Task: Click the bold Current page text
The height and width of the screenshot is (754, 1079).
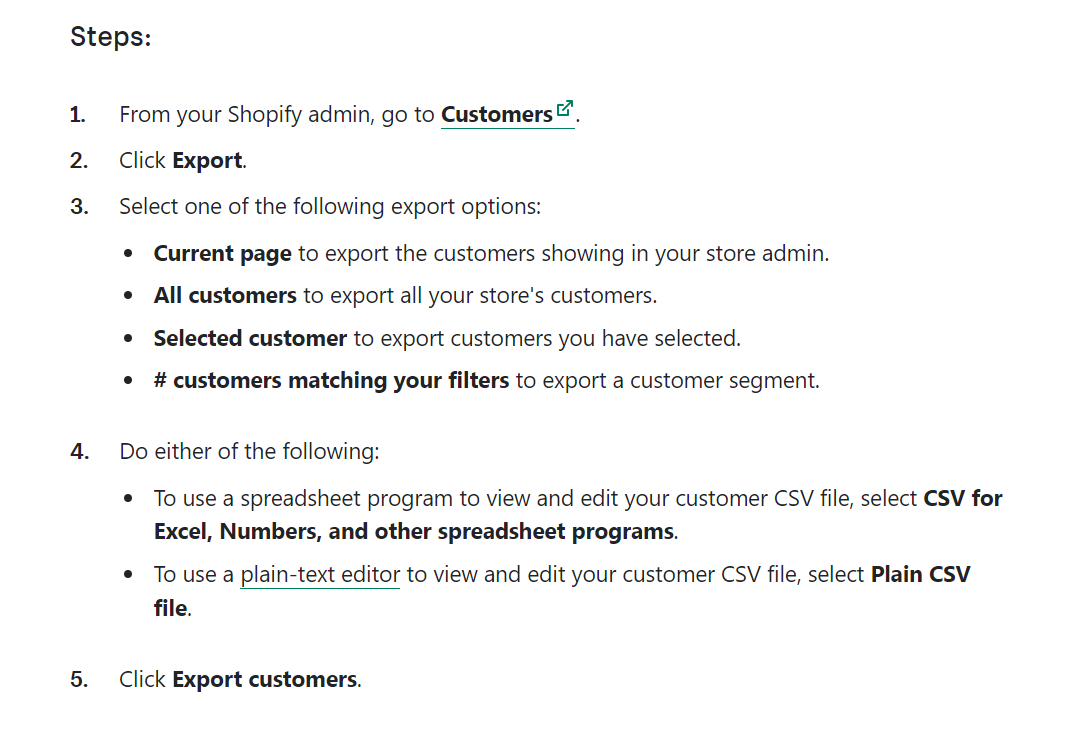Action: pos(222,254)
